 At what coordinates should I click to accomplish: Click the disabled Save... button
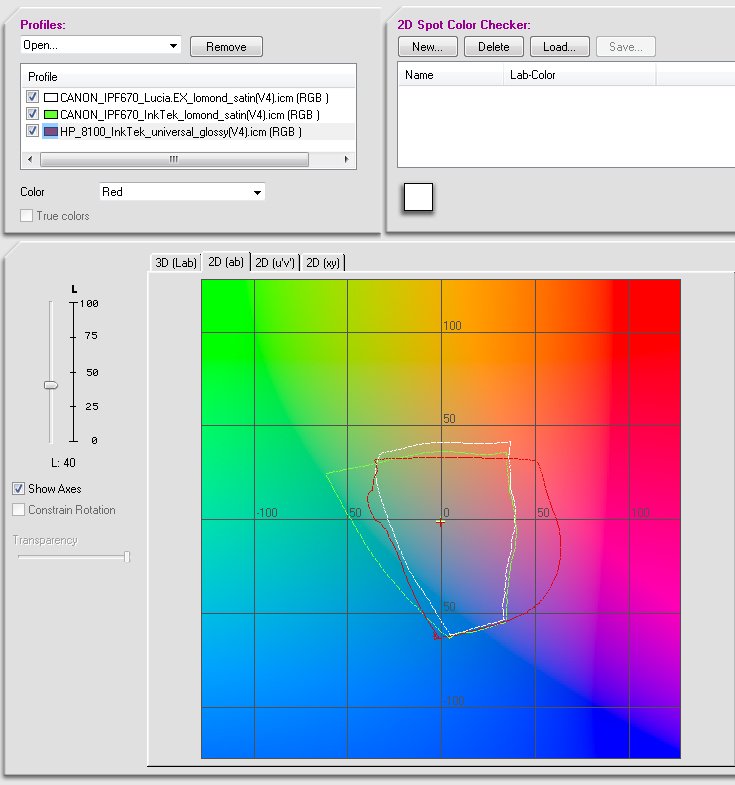[x=626, y=47]
